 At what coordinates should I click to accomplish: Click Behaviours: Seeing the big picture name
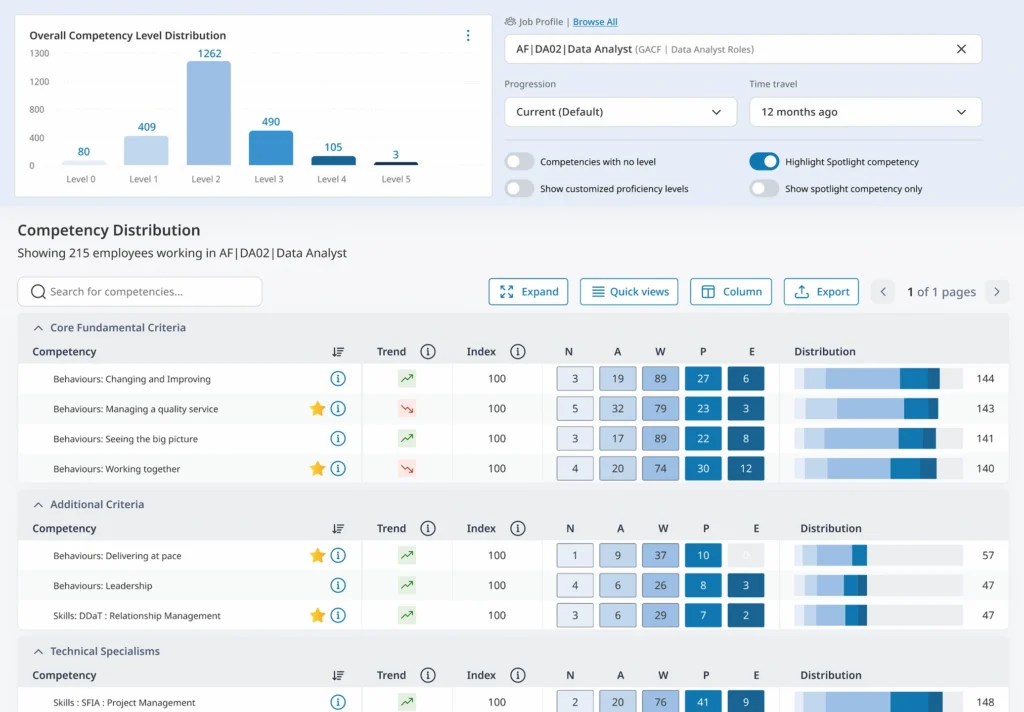click(x=125, y=439)
